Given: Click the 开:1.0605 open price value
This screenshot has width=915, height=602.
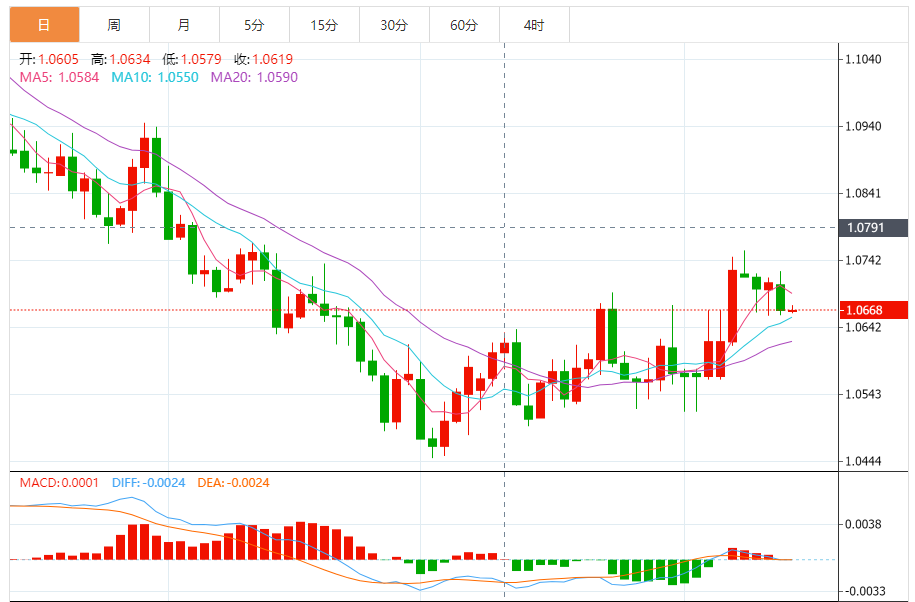Looking at the screenshot, I should pyautogui.click(x=49, y=59).
